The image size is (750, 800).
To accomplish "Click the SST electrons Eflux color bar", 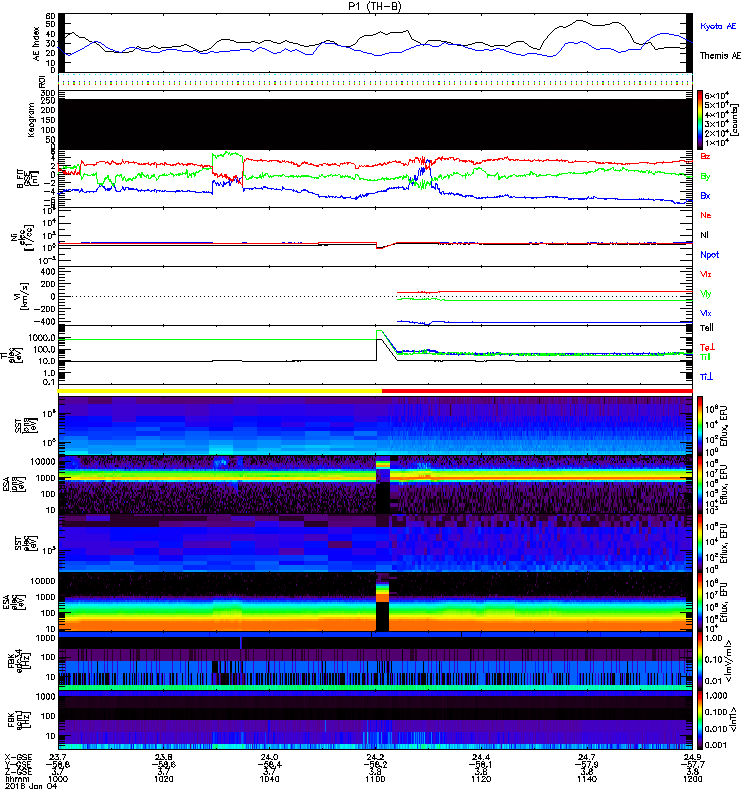I will pos(700,543).
